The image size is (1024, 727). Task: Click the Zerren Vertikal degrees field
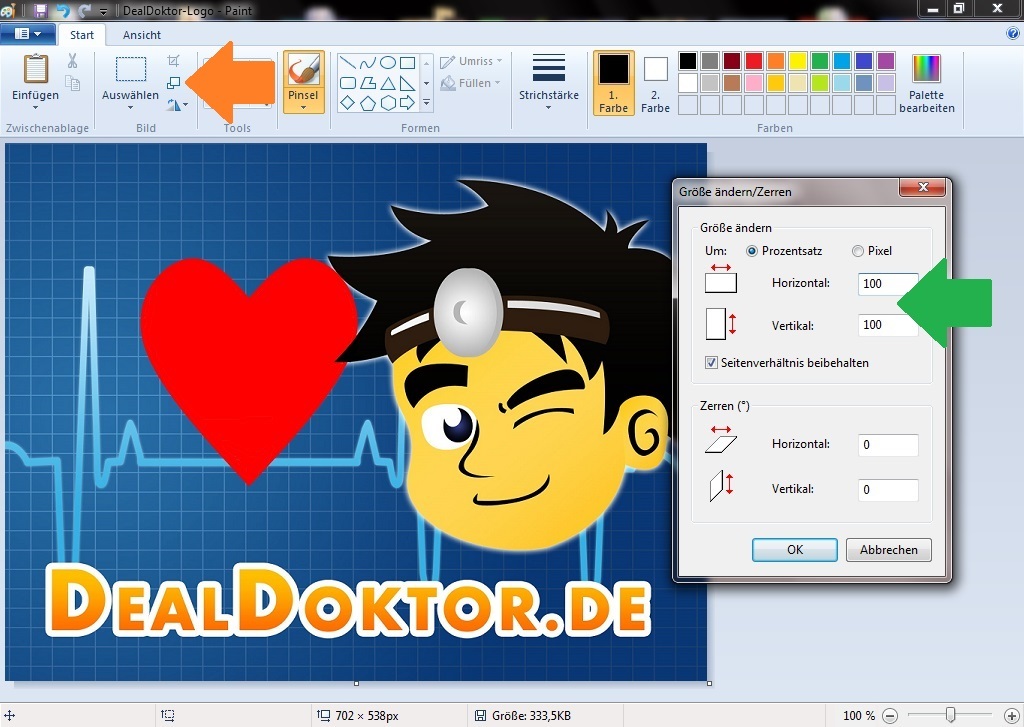coord(888,490)
